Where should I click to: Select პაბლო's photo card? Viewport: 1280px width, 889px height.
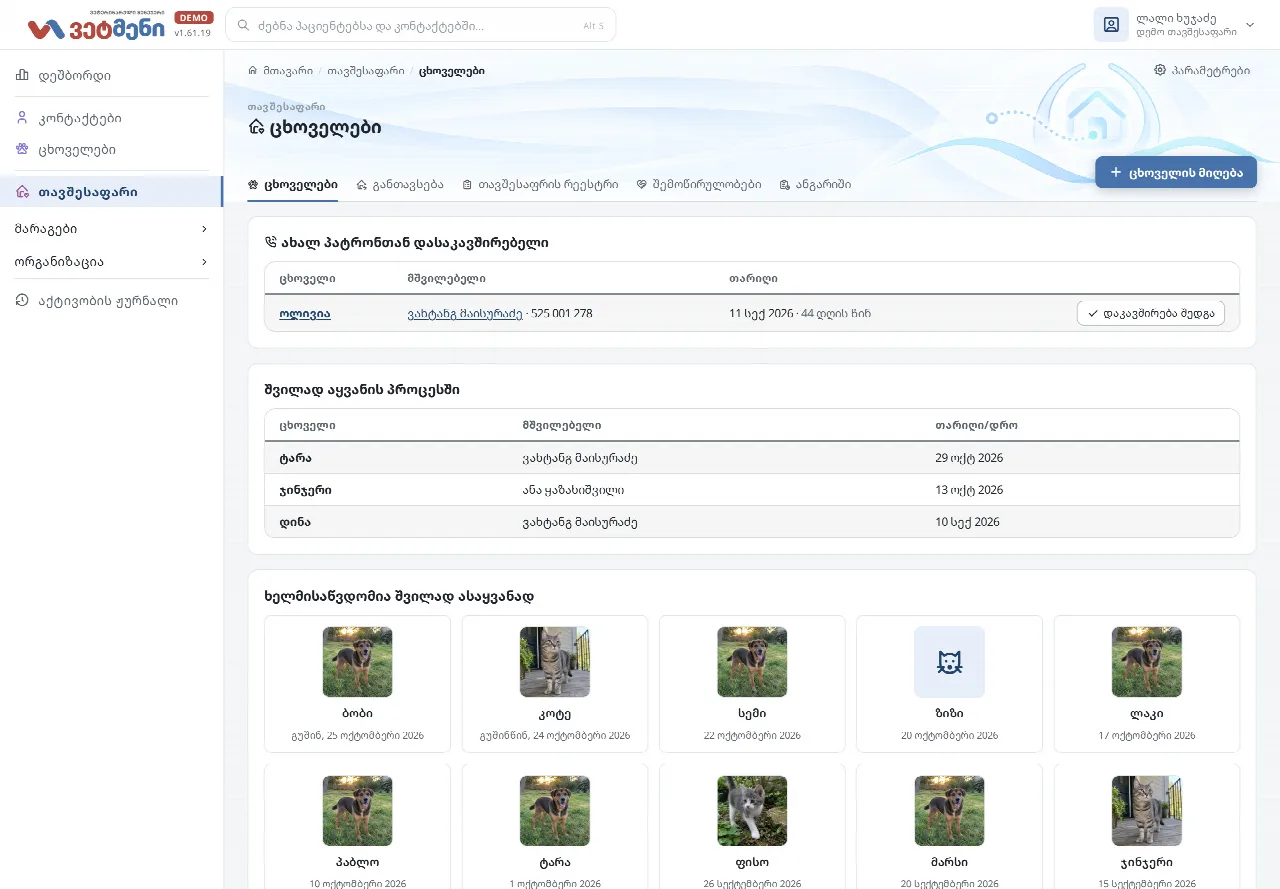357,827
